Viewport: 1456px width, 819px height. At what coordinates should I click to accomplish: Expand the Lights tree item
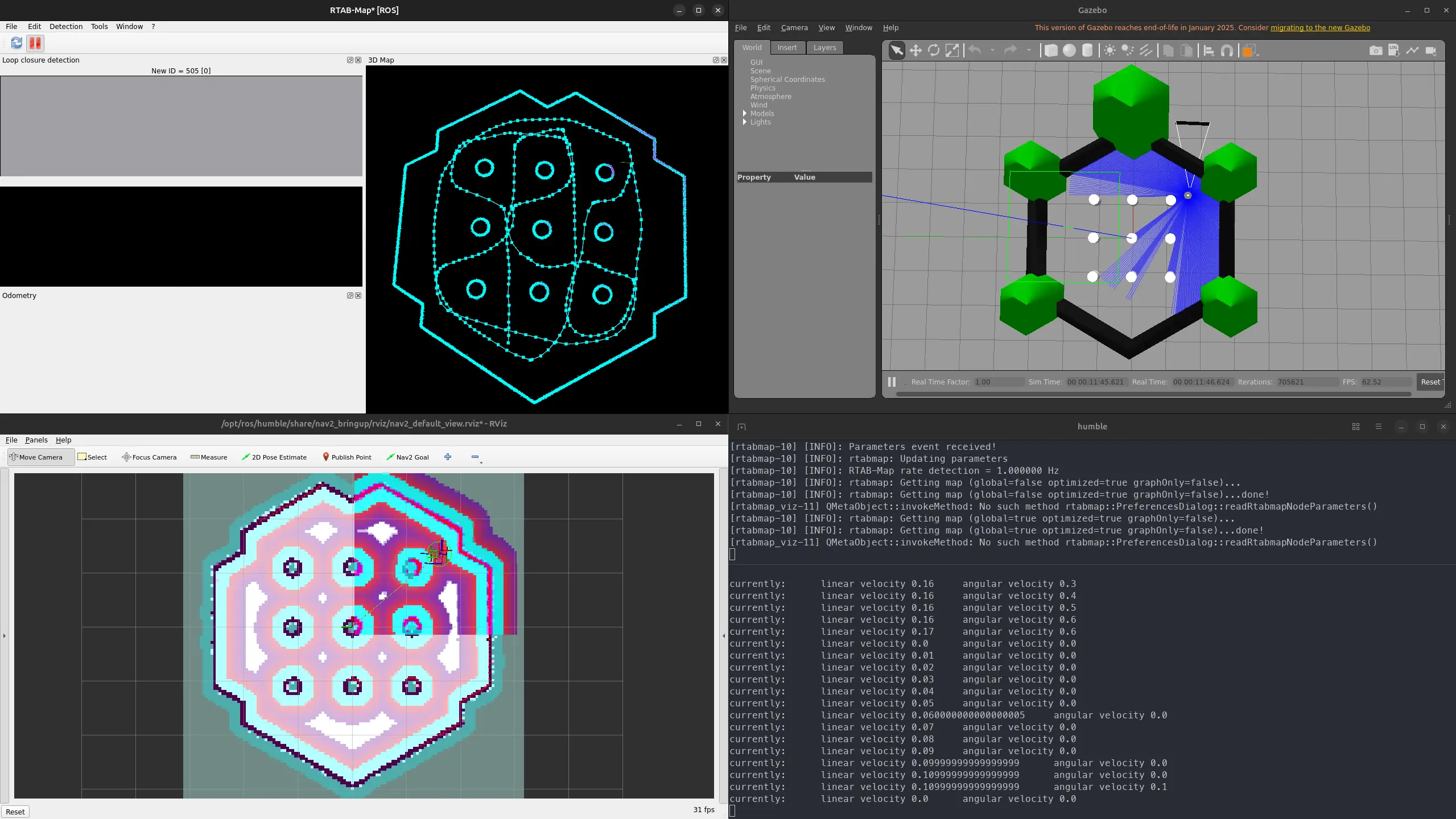[745, 122]
